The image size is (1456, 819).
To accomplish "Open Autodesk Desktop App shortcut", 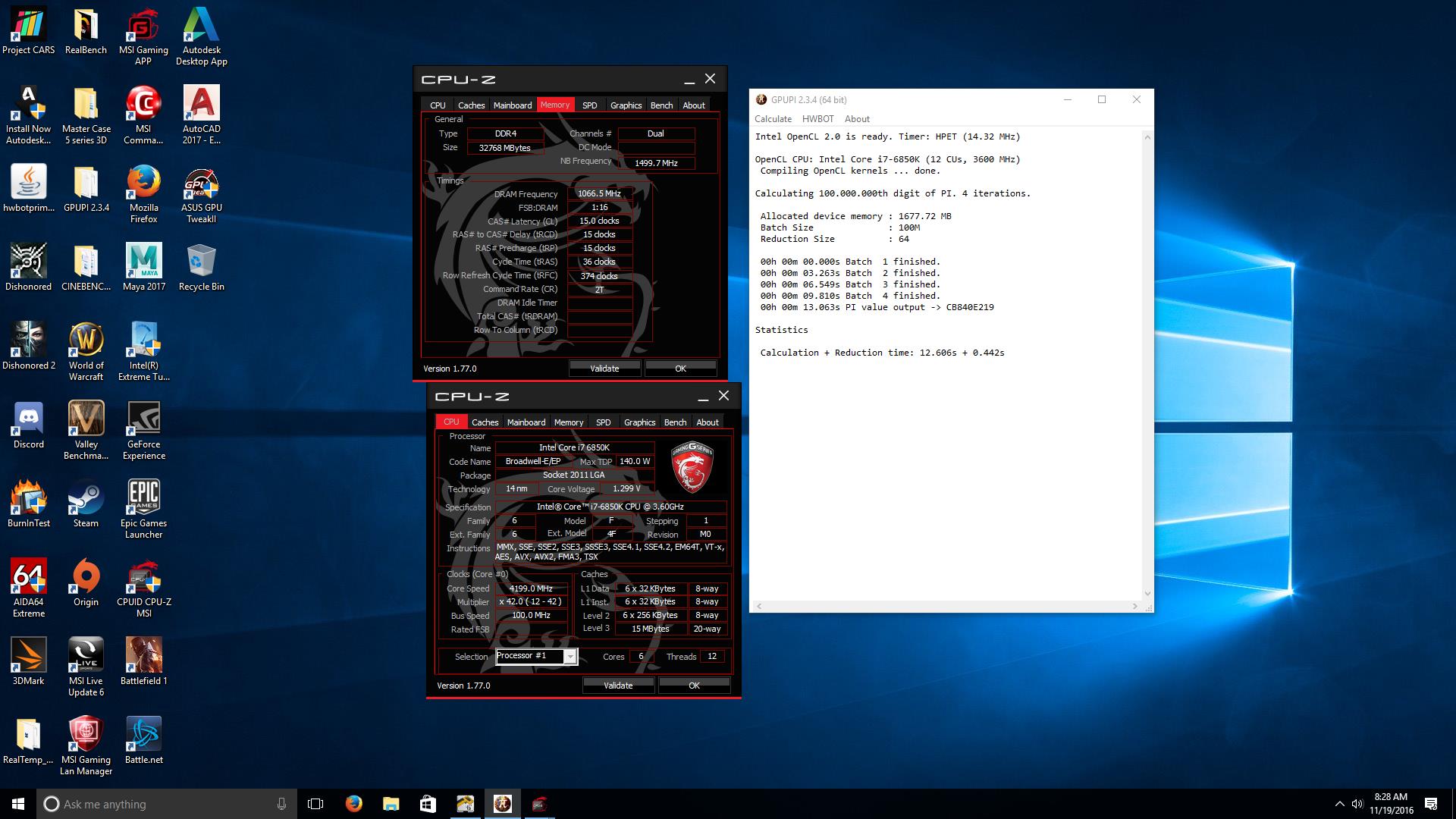I will point(202,37).
